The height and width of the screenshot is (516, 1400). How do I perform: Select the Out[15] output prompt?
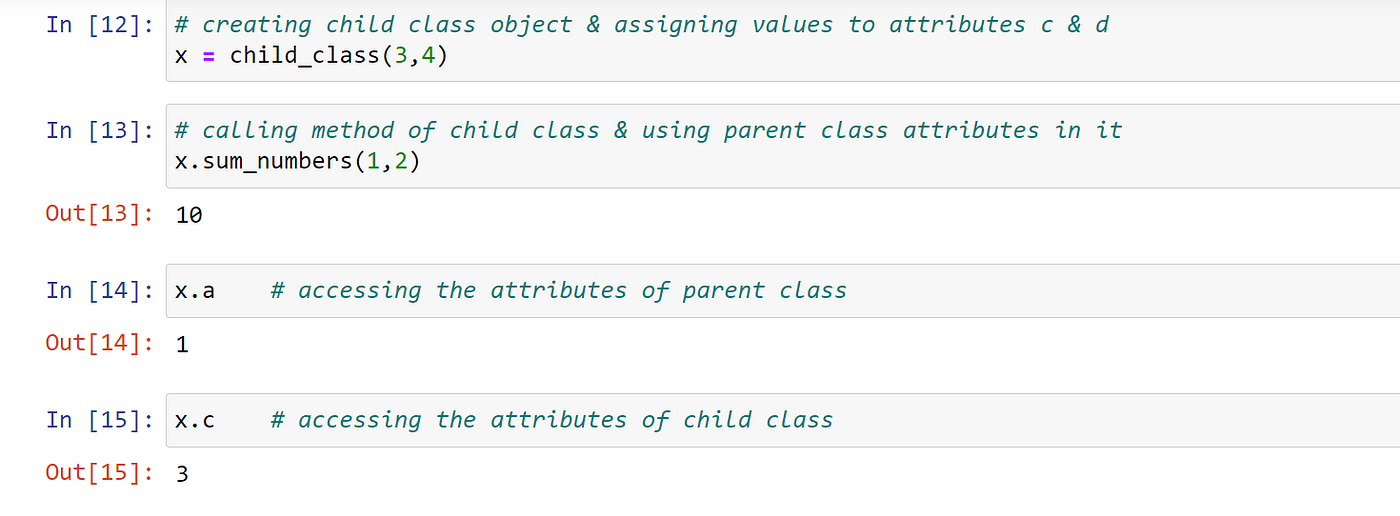tap(99, 472)
